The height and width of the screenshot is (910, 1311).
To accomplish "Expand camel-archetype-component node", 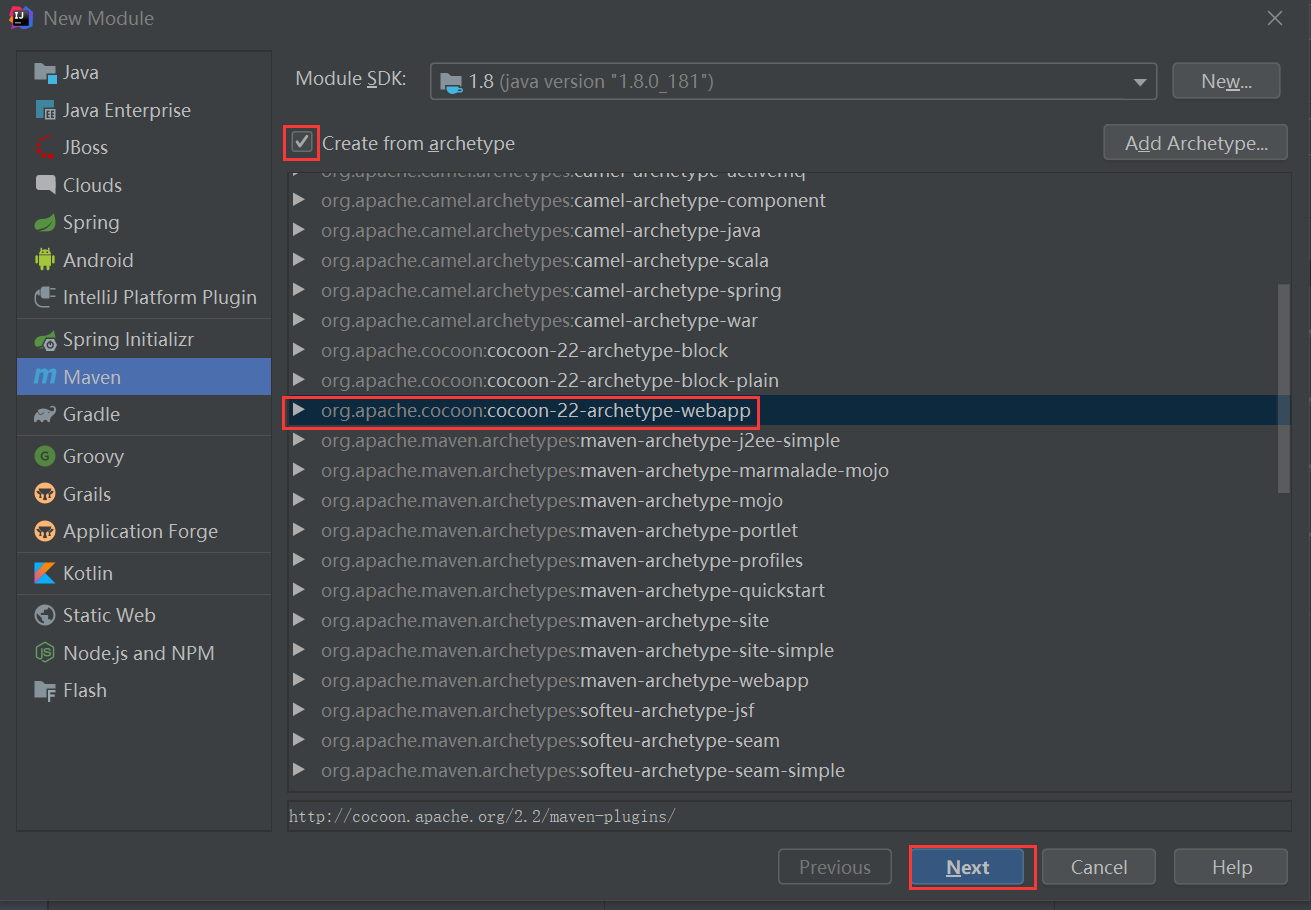I will point(298,200).
